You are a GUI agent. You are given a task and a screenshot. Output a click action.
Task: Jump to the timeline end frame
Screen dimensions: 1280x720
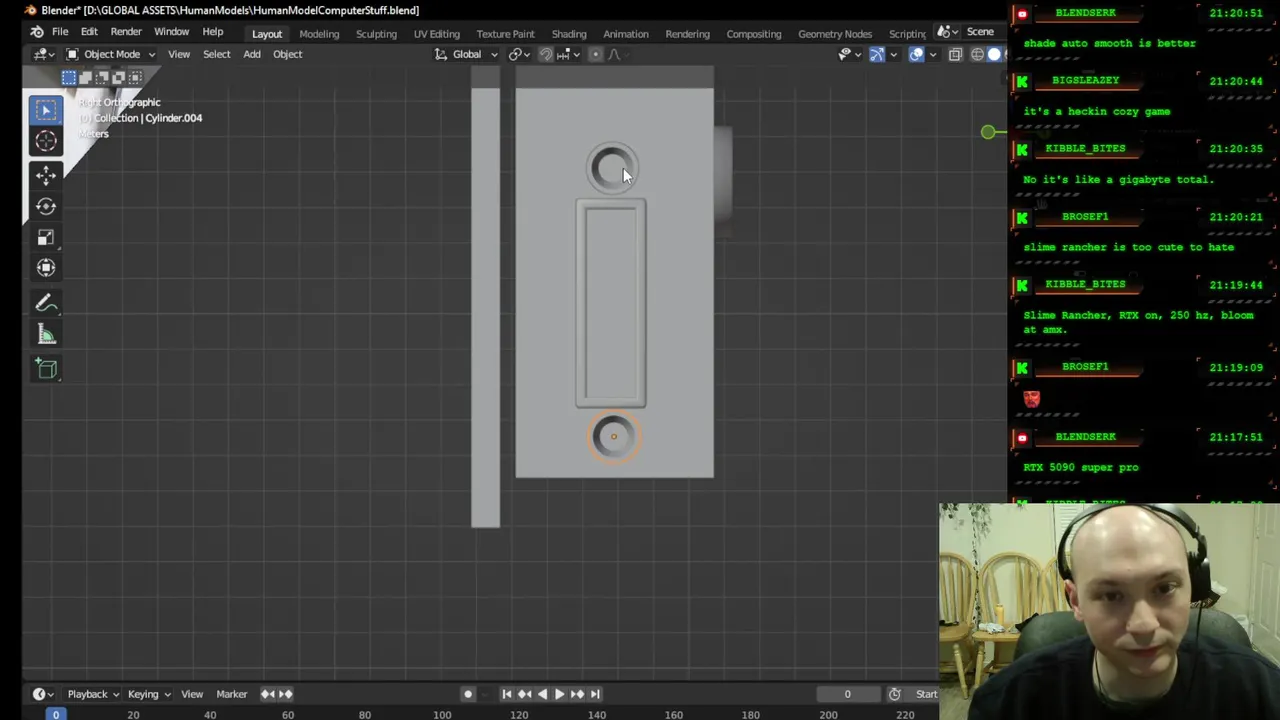pyautogui.click(x=595, y=694)
